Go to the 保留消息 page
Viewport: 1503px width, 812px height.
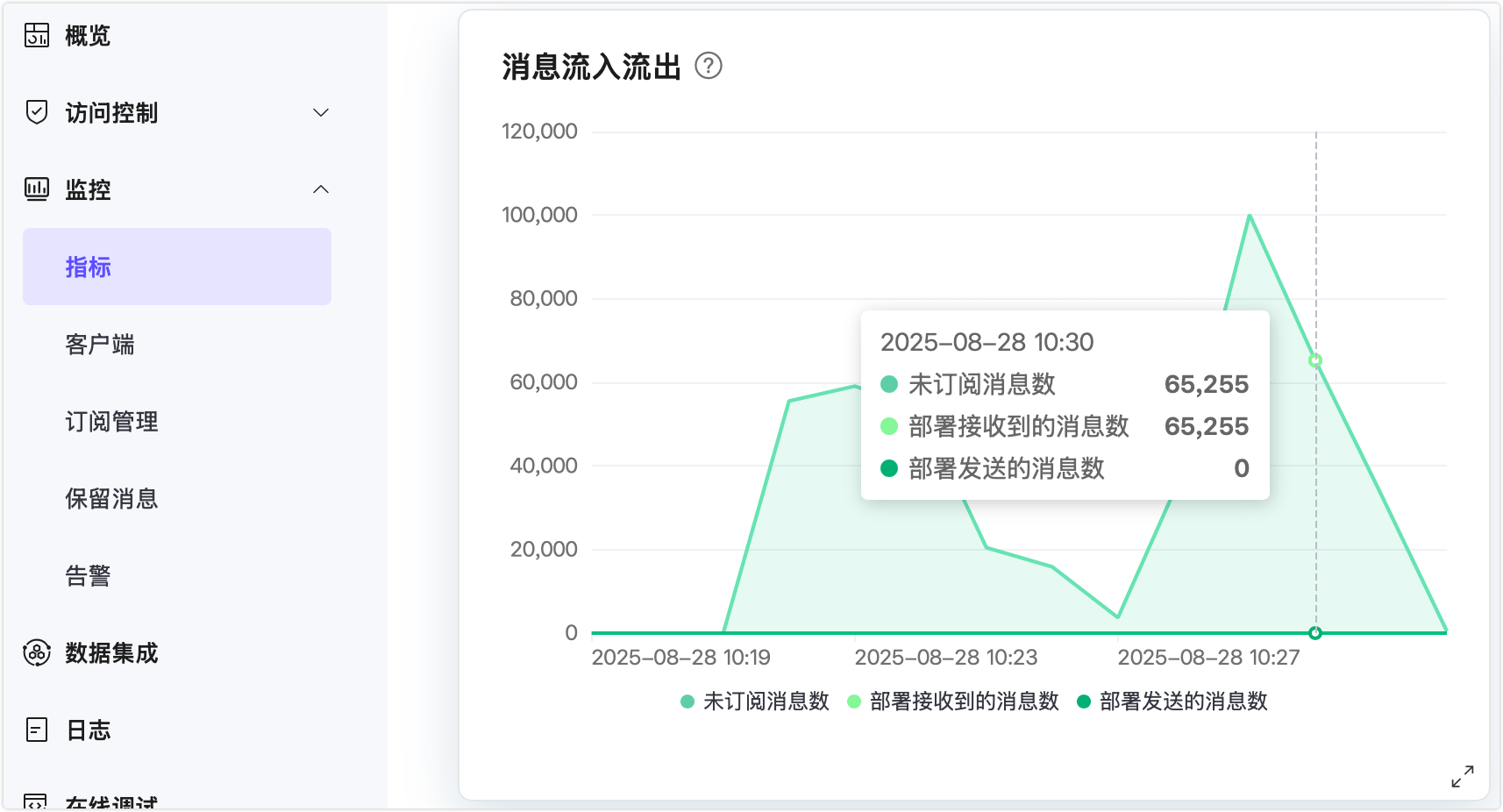pos(111,498)
